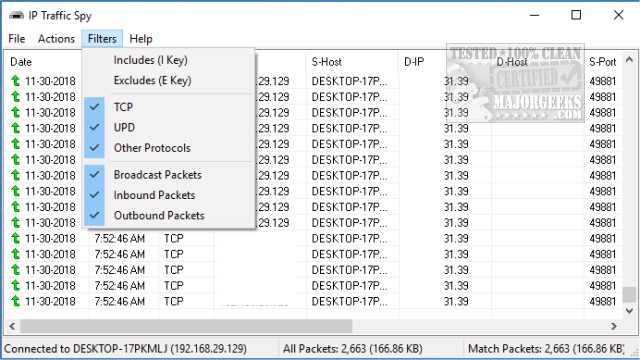Sort by the S-Port column header
Image resolution: width=640 pixels, height=360 pixels.
pos(602,62)
